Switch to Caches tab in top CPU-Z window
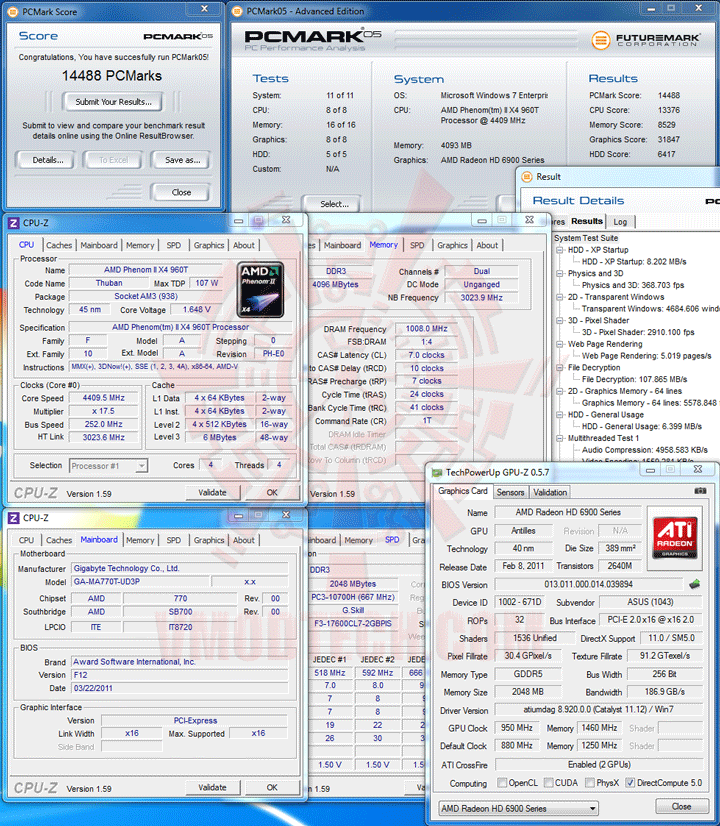 pyautogui.click(x=59, y=245)
